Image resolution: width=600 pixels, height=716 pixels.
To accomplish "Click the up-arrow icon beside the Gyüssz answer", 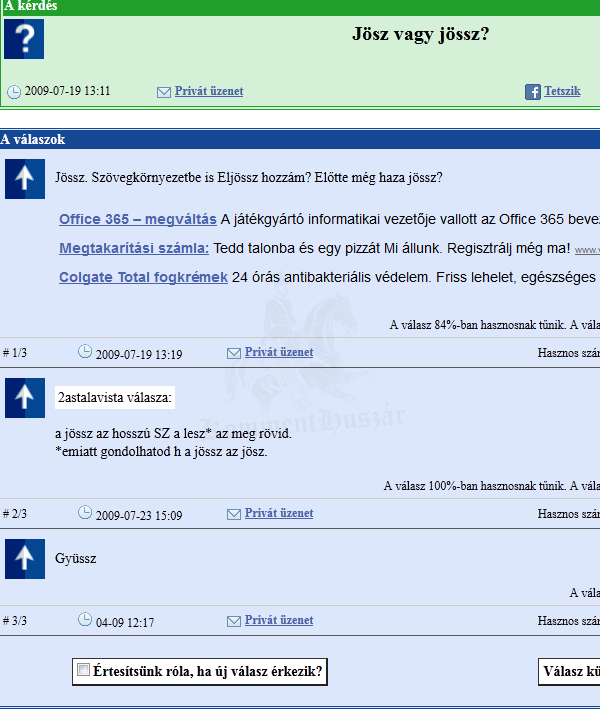I will tap(24, 558).
